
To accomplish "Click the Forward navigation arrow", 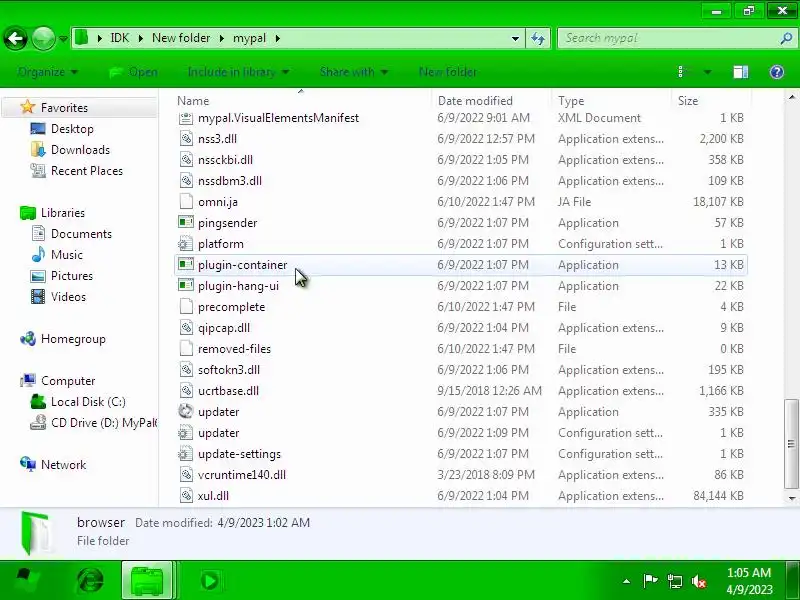I will tap(43, 38).
